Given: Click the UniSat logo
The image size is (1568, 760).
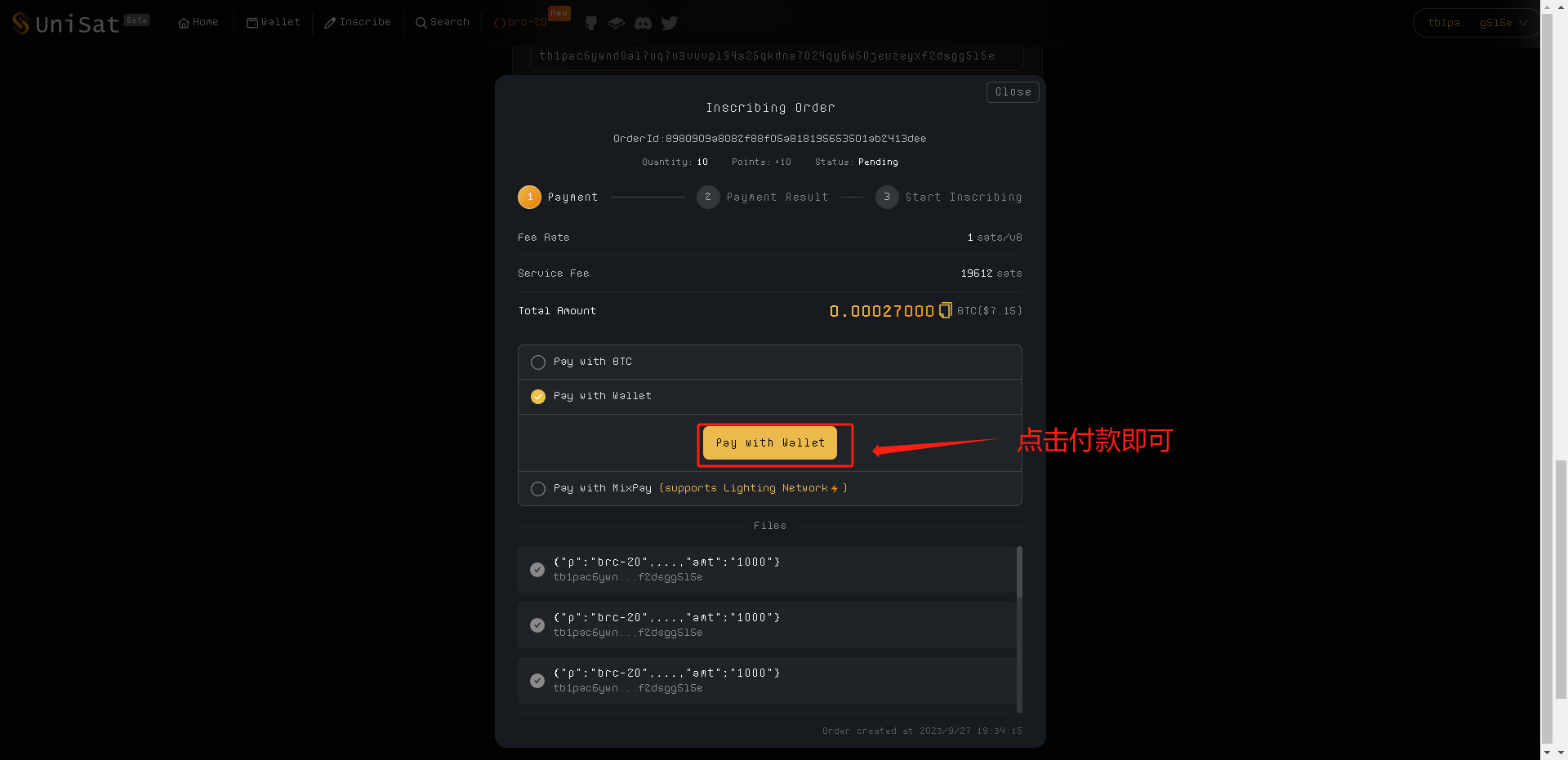Looking at the screenshot, I should [x=66, y=24].
